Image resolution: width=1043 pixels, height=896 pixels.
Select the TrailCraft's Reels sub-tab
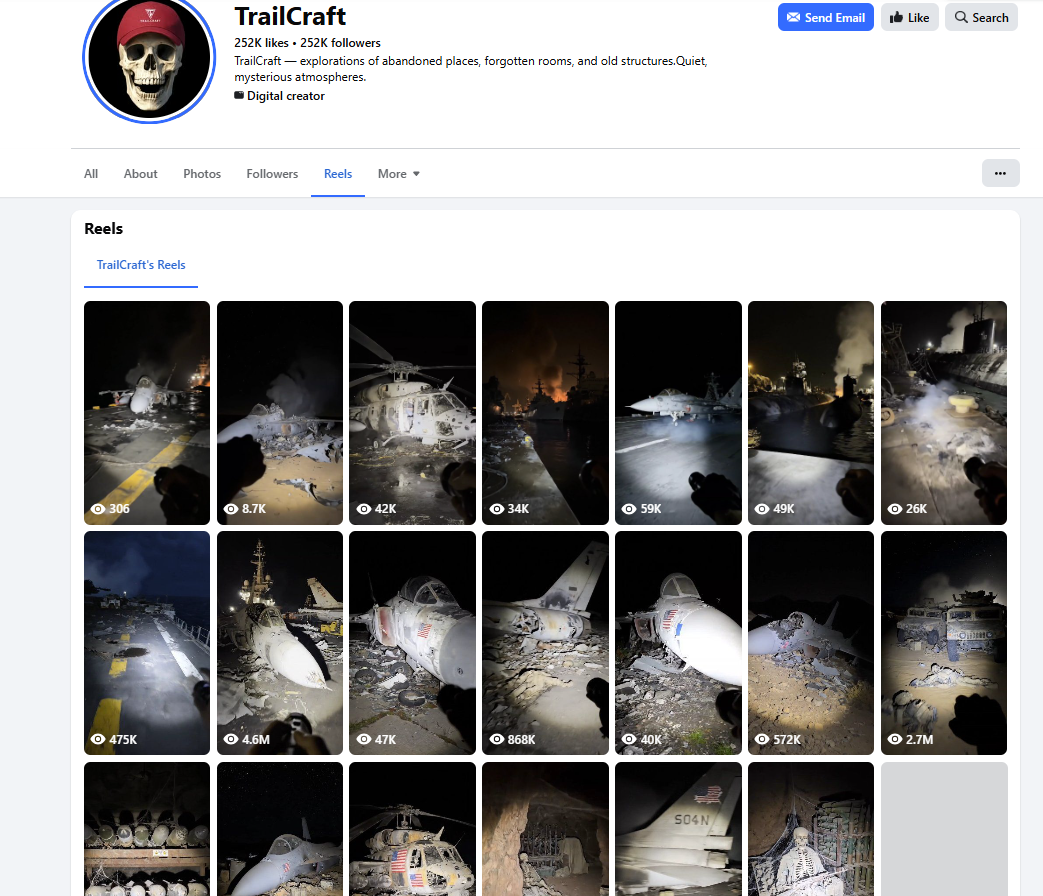[x=141, y=265]
